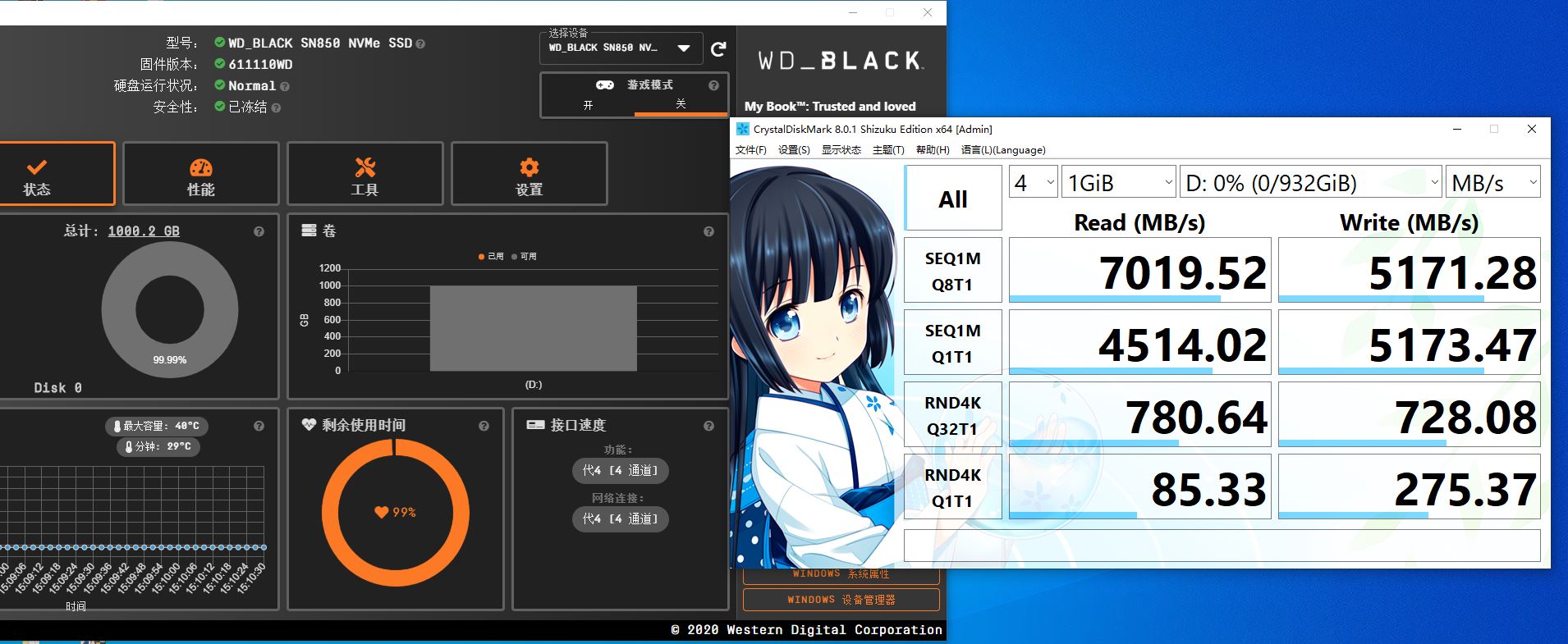Minimize the CrystalDiskMark window
The image size is (1568, 644).
[x=1457, y=129]
